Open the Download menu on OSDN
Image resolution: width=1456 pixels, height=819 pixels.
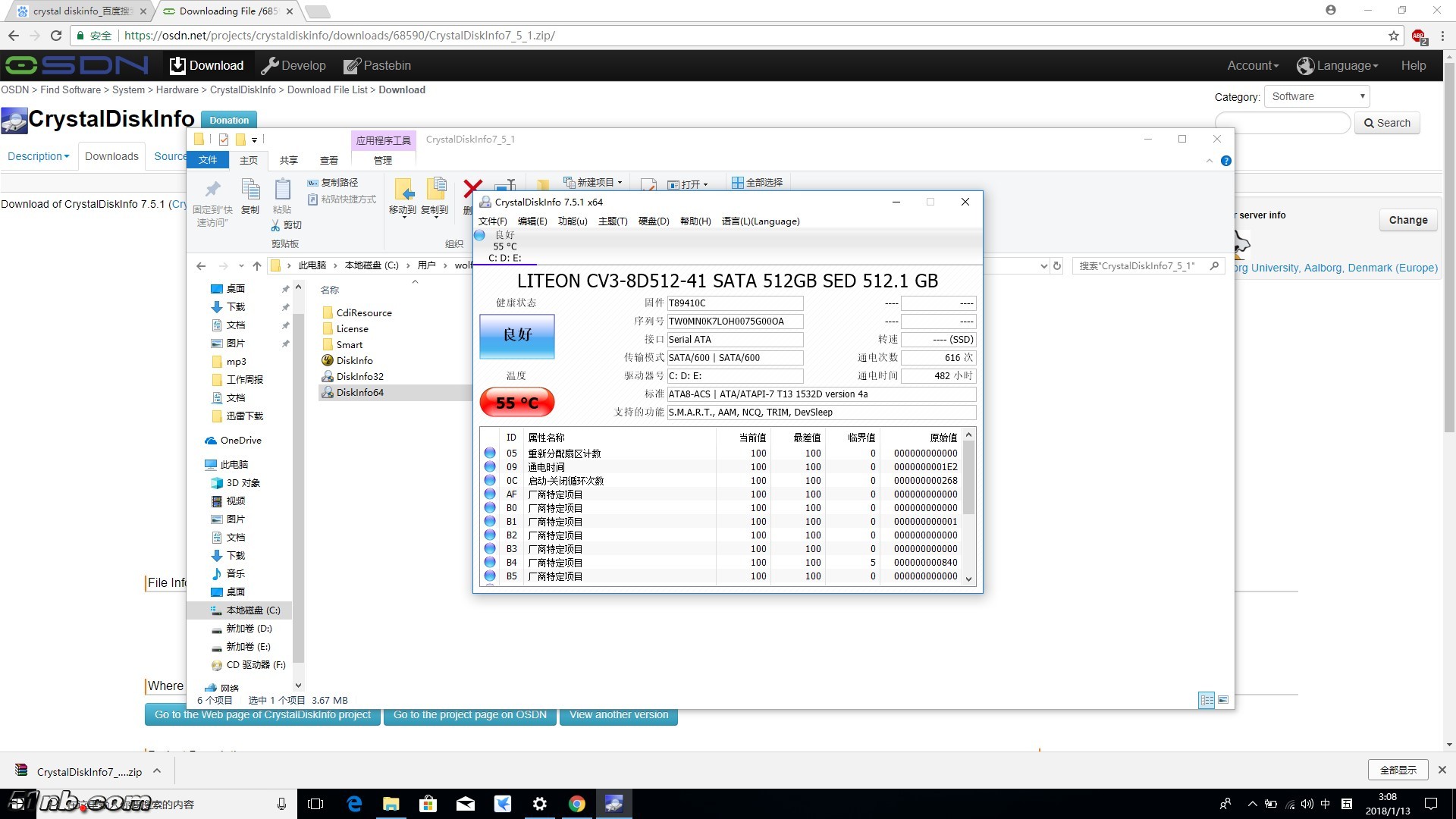pyautogui.click(x=206, y=66)
